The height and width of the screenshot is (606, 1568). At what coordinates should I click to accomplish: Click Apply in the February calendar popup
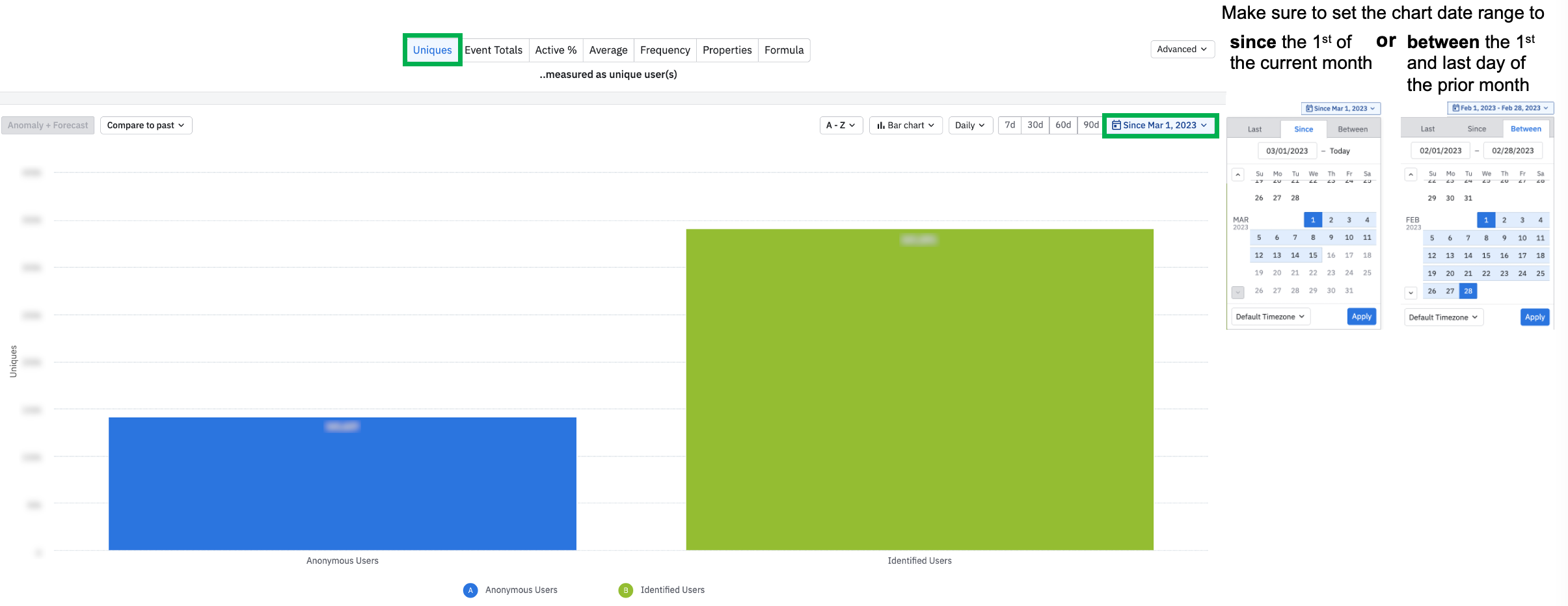pos(1535,317)
